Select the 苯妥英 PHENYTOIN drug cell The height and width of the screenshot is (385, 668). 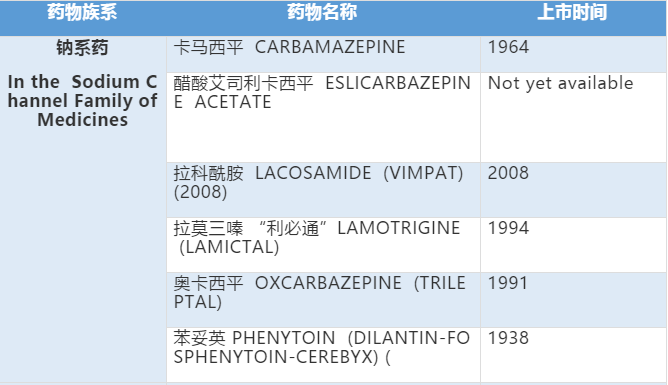click(323, 355)
